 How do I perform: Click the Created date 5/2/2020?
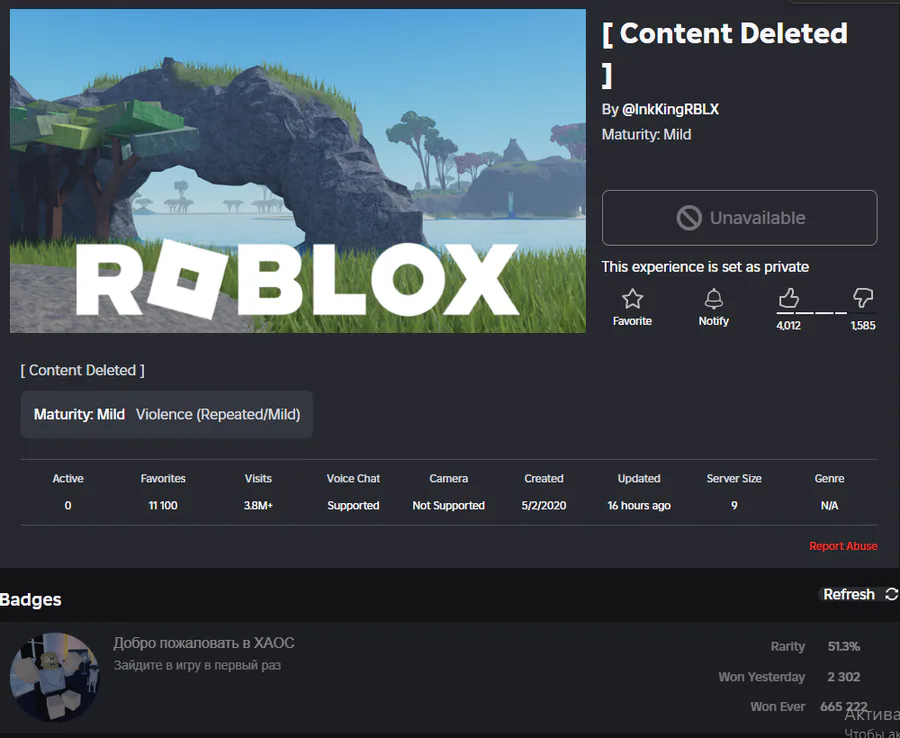544,506
